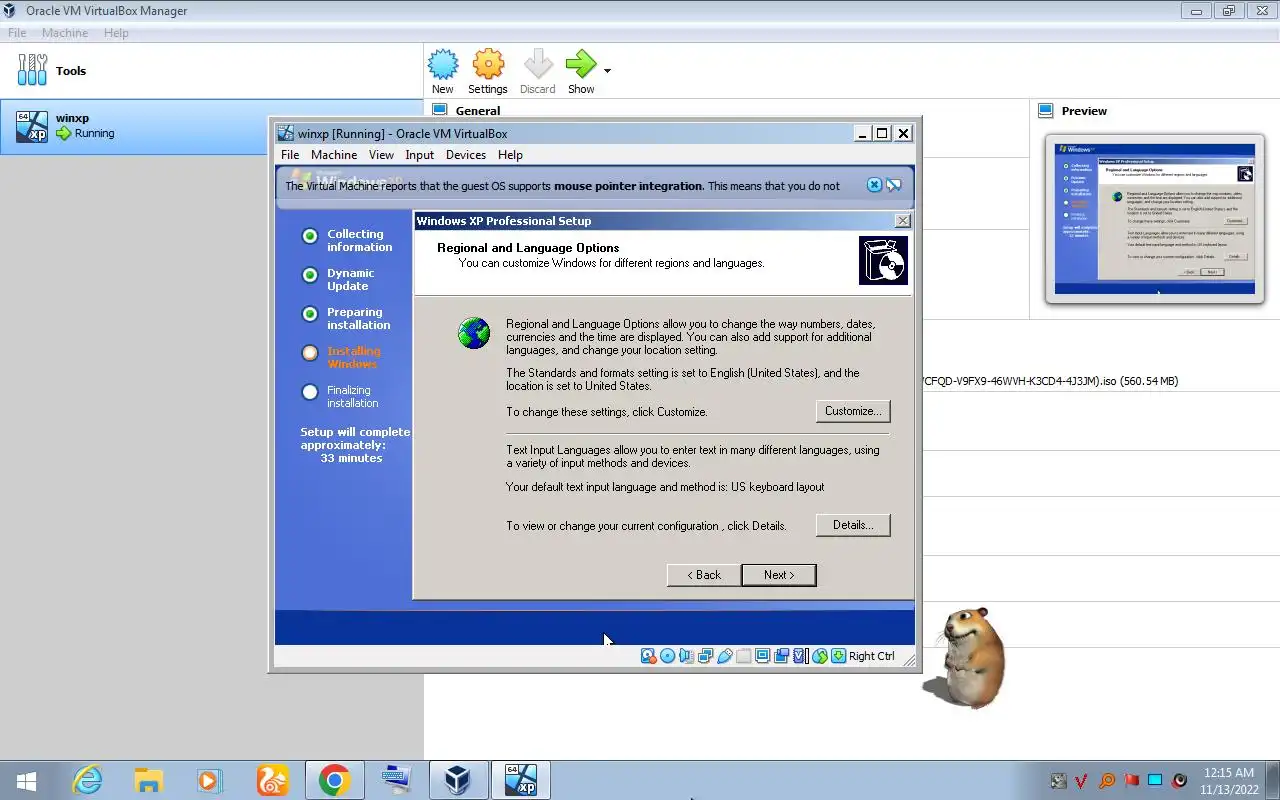Click the USB devices icon in VM status bar
The image size is (1280, 800).
[724, 656]
